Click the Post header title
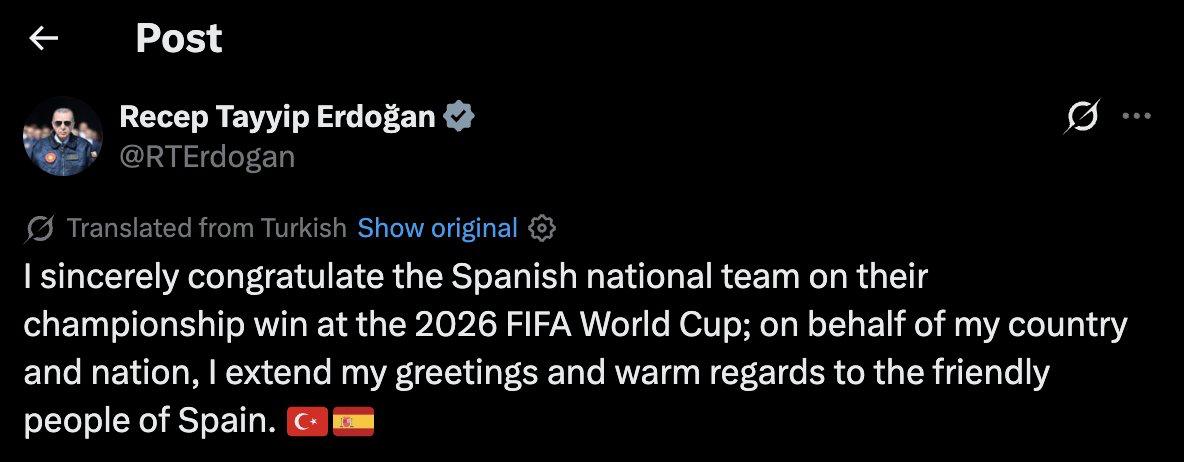 point(179,38)
